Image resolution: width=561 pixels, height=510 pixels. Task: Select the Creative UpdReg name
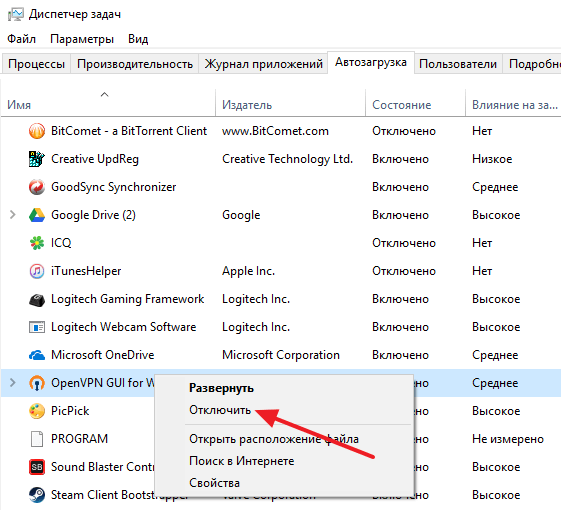[x=95, y=159]
